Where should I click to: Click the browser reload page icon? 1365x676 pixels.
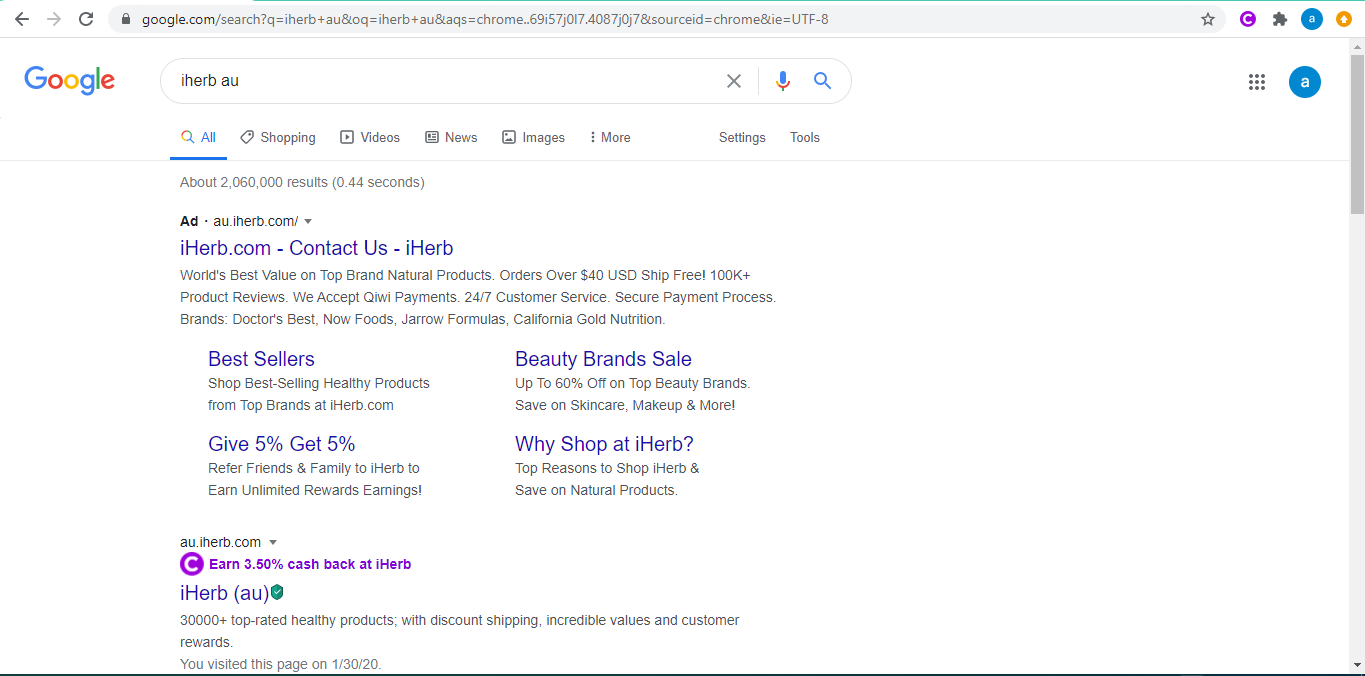coord(86,19)
